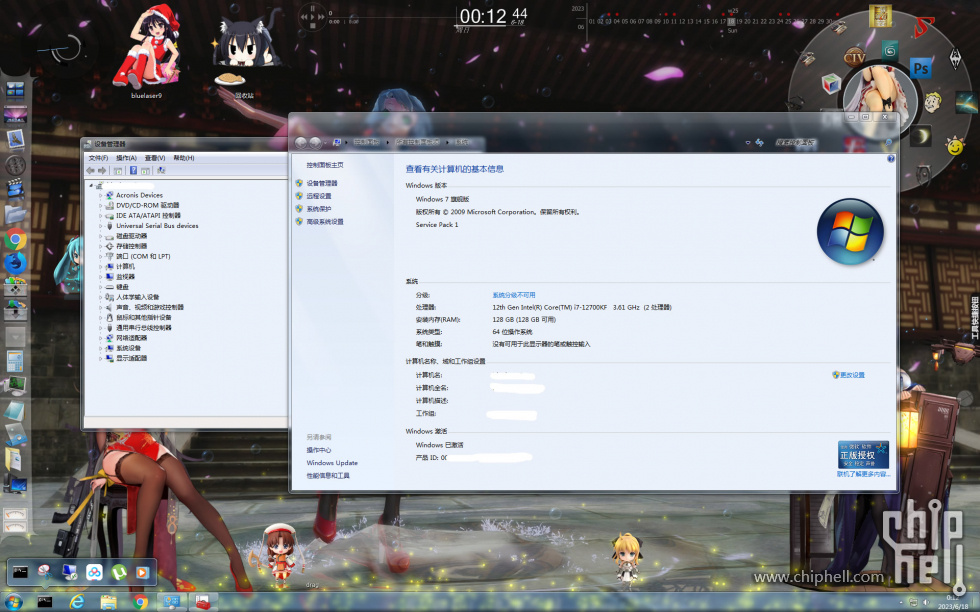Click the genuine Microsoft 正版授权 badge
Screen dimensions: 980x612
[x=863, y=455]
